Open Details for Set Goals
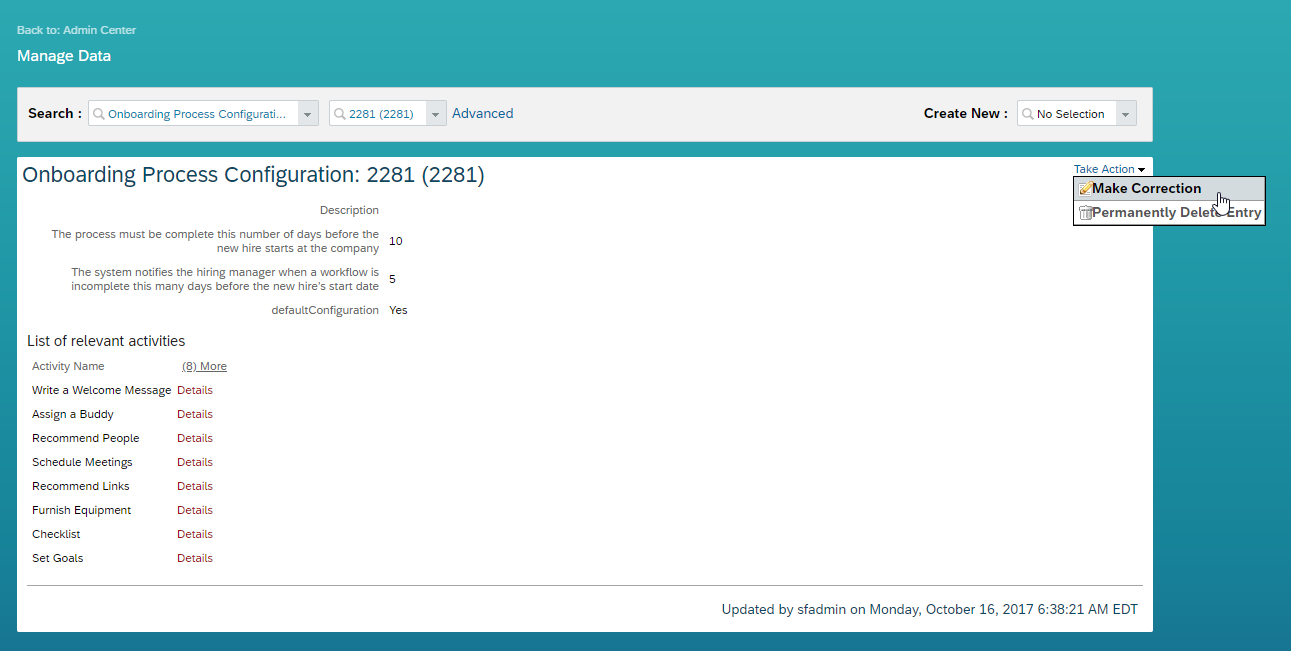This screenshot has width=1291, height=651. click(195, 558)
